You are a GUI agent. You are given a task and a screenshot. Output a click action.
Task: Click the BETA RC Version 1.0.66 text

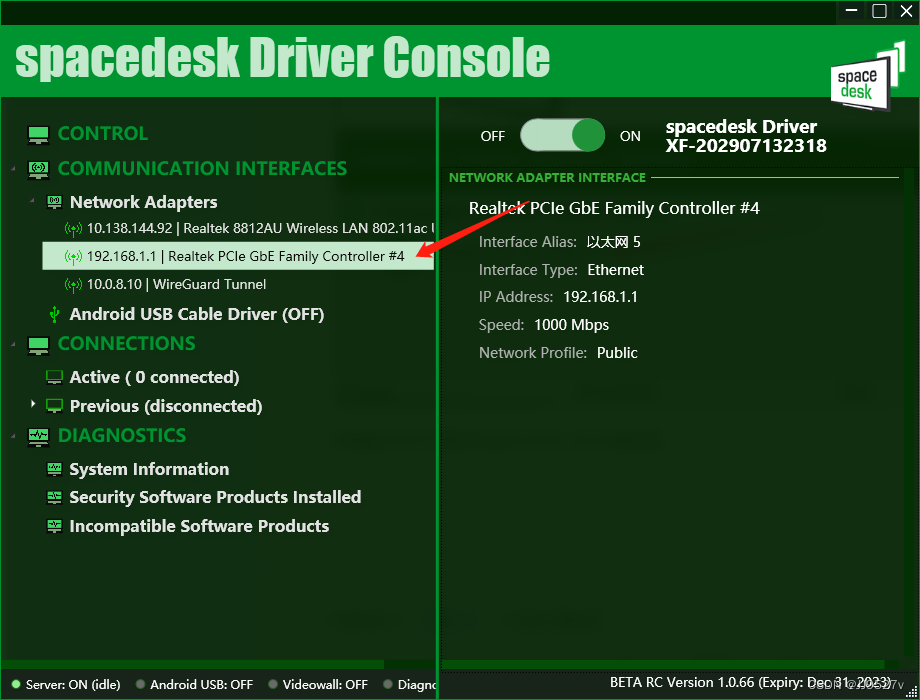(682, 682)
